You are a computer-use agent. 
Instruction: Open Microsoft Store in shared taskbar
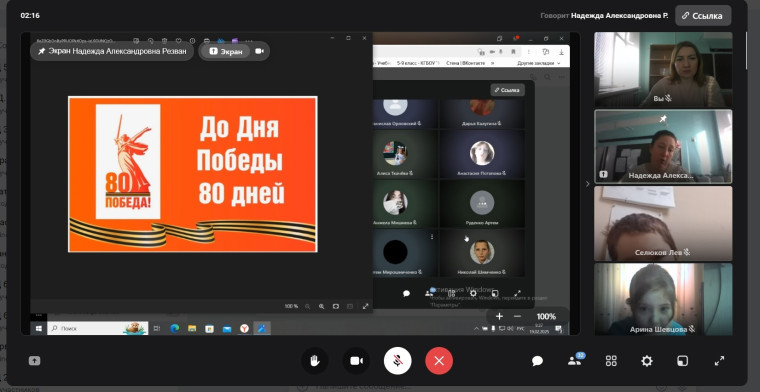click(x=209, y=329)
